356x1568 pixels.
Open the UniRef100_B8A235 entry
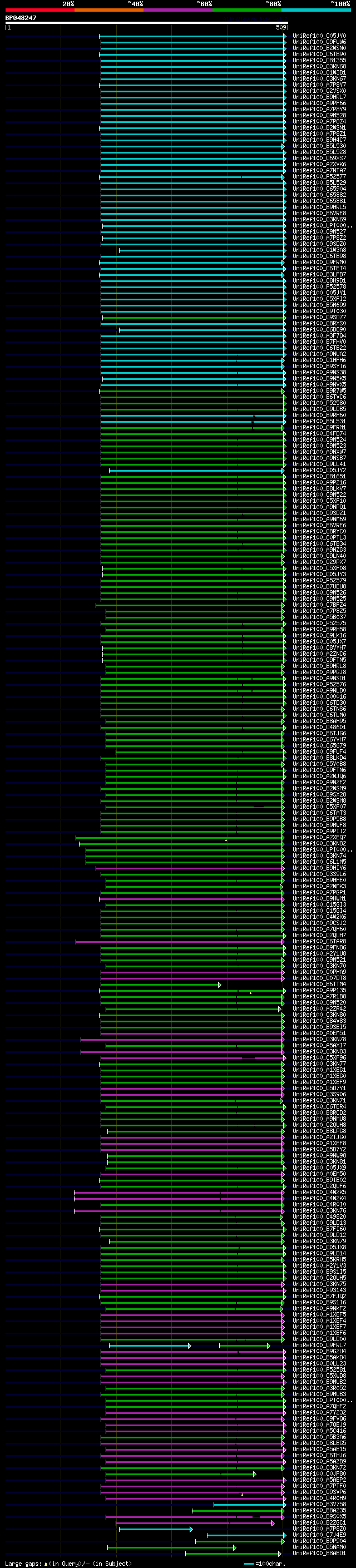point(319,1510)
